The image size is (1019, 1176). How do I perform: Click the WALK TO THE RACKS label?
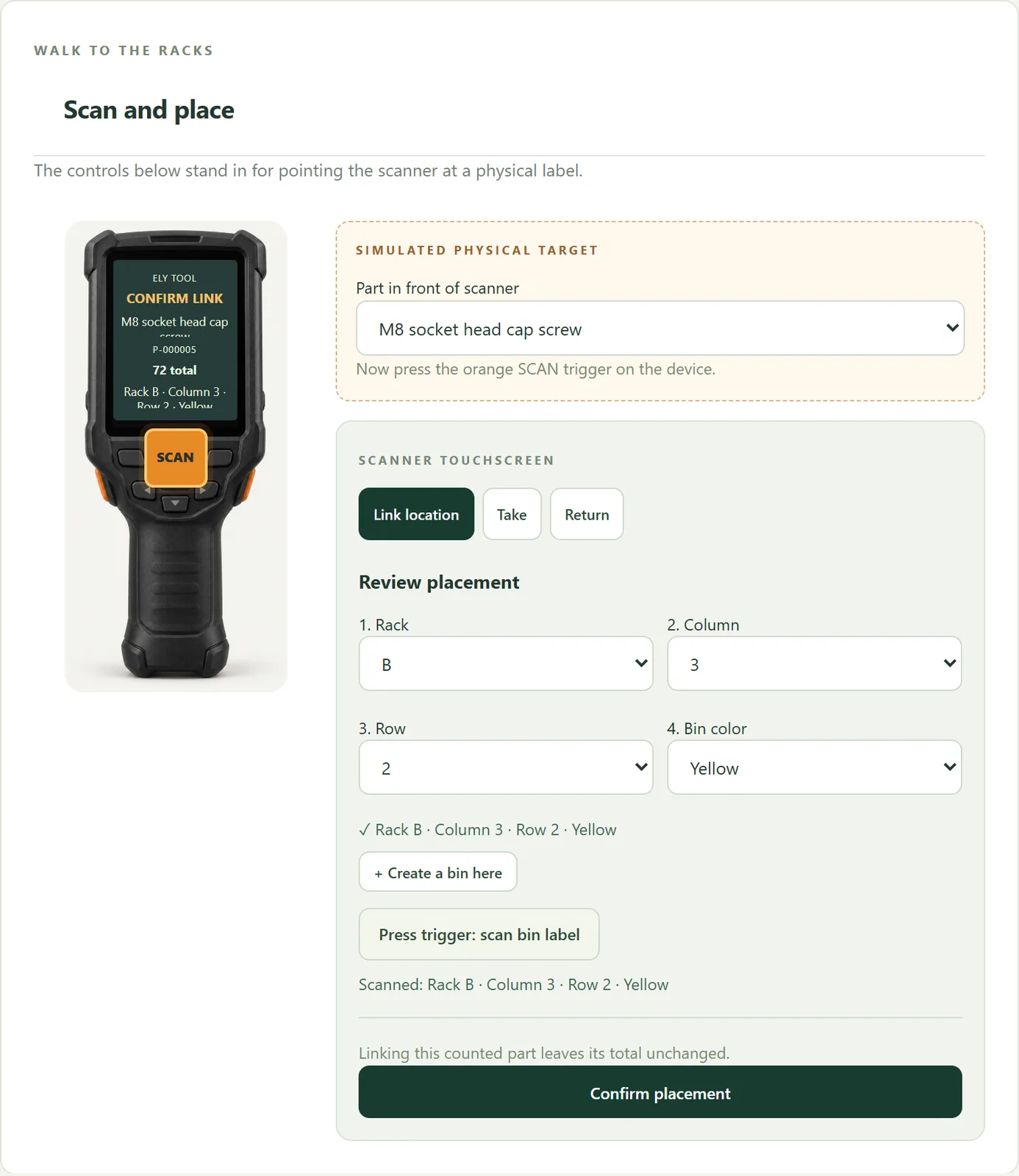click(124, 51)
